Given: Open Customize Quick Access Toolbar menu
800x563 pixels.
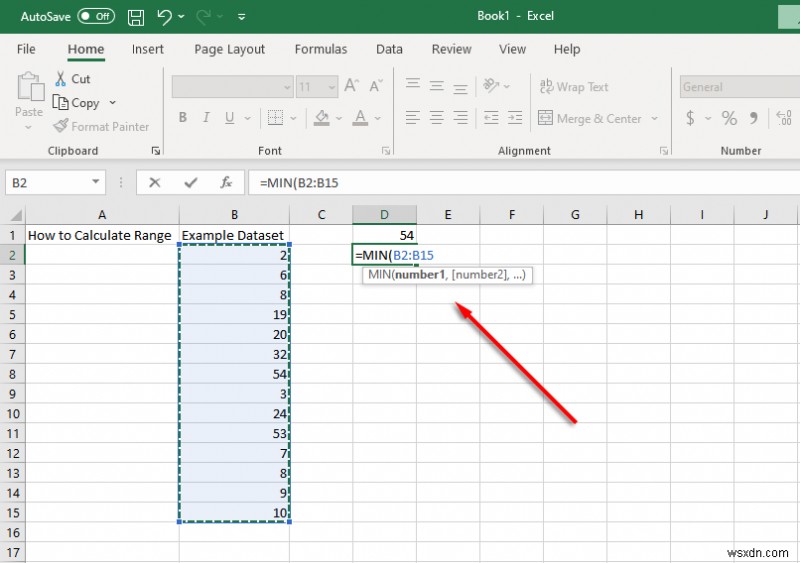Looking at the screenshot, I should pyautogui.click(x=241, y=17).
